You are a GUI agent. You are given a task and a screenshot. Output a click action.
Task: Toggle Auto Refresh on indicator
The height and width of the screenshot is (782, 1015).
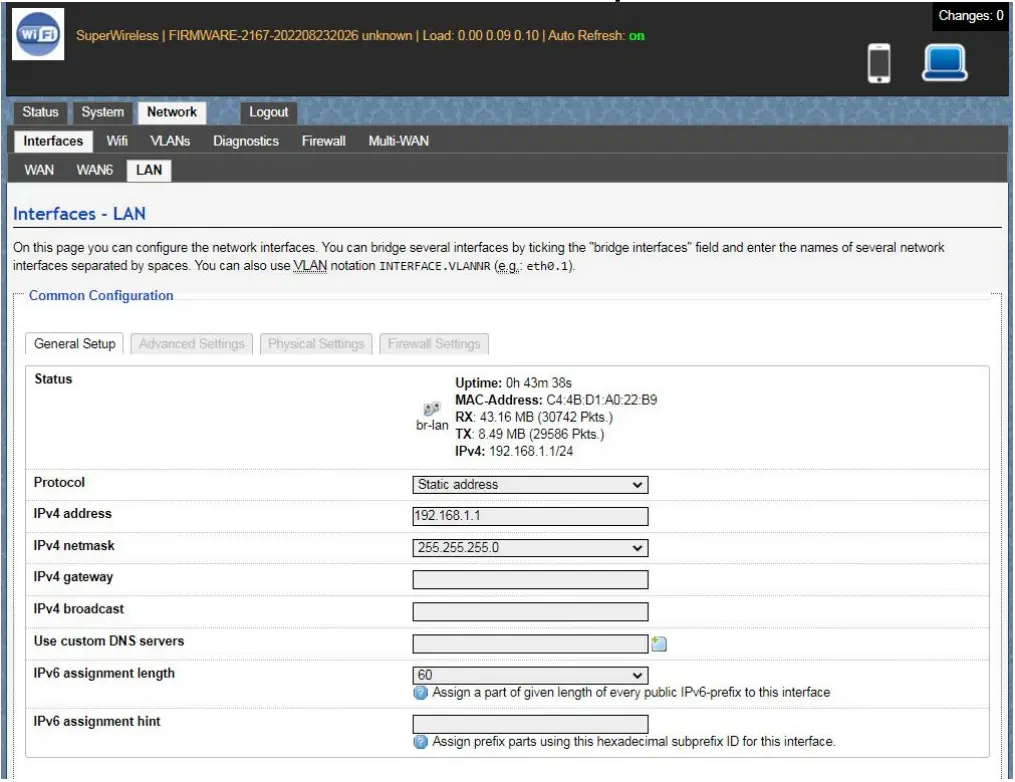coord(636,36)
